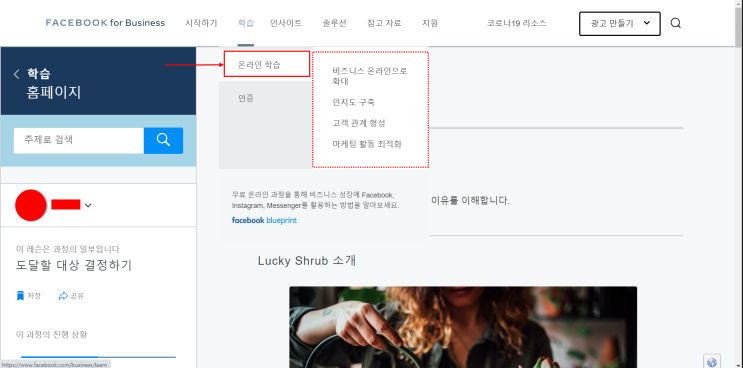
Task: Click the 주제로 검색 search field
Action: pyautogui.click(x=79, y=140)
